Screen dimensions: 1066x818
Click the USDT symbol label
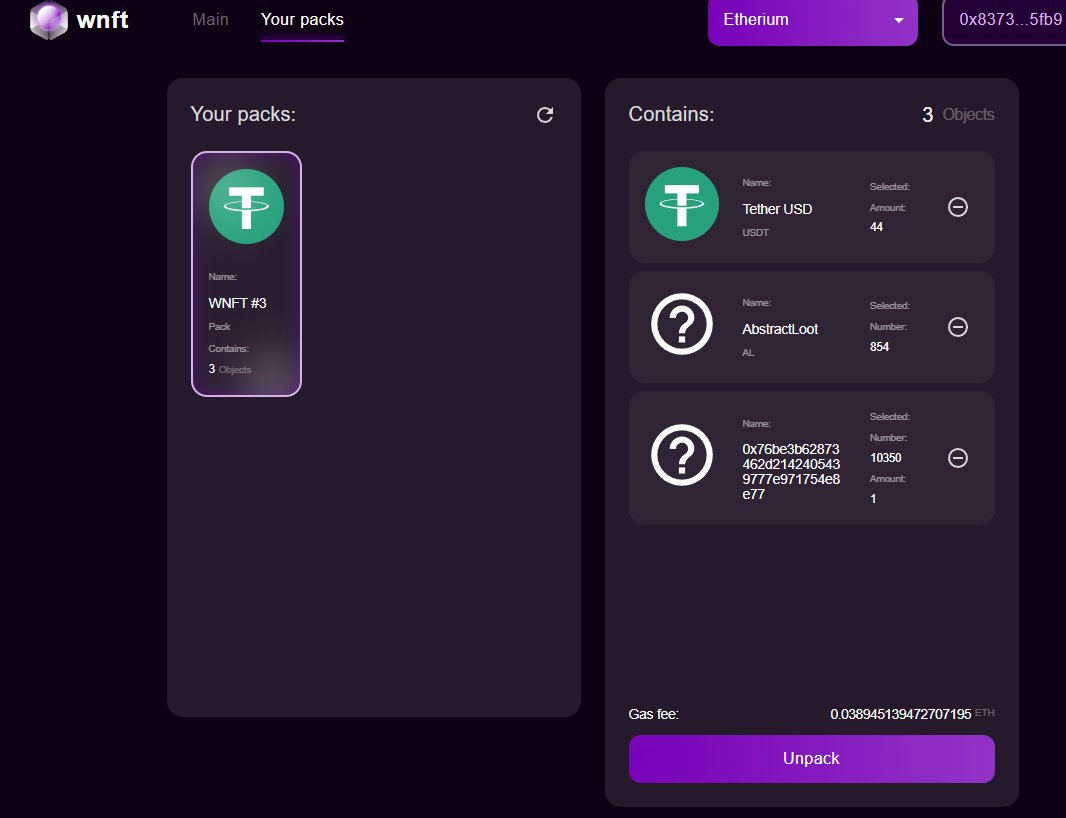755,233
